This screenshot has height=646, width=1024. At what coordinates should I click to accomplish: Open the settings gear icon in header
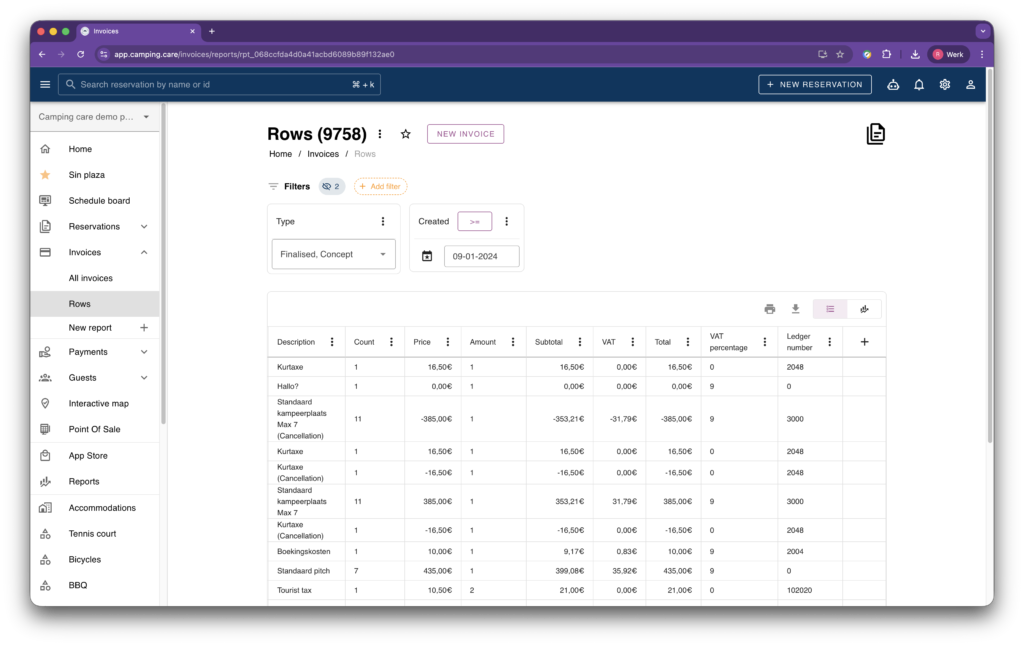pos(944,85)
